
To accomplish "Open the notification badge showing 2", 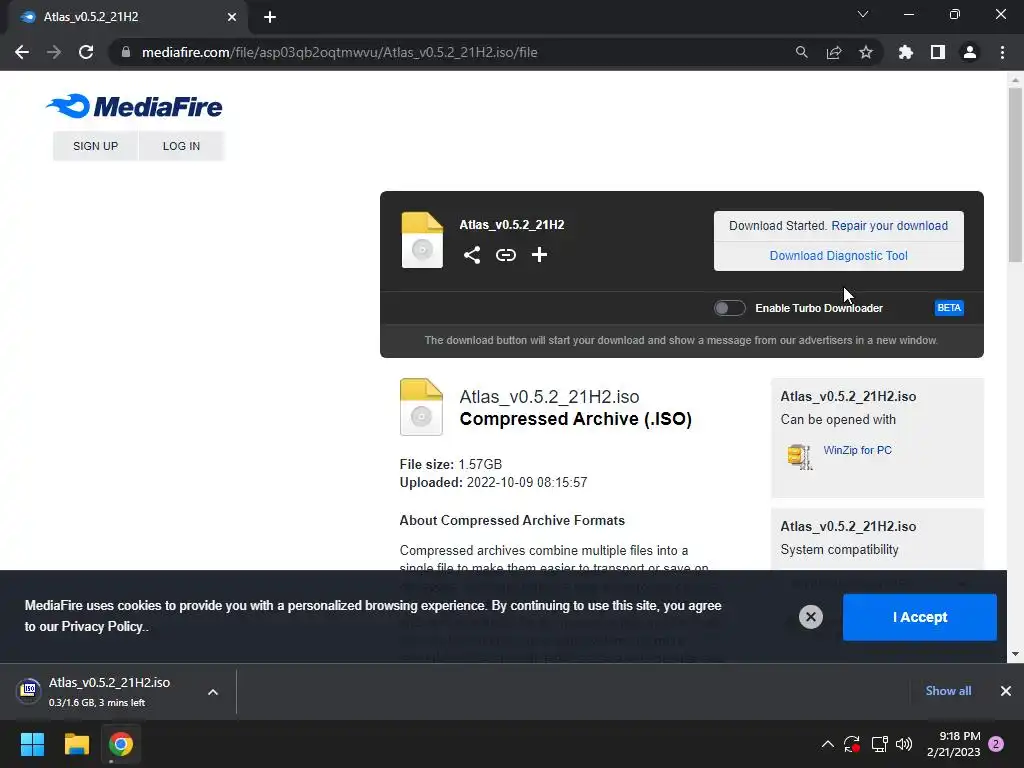I will pyautogui.click(x=996, y=744).
